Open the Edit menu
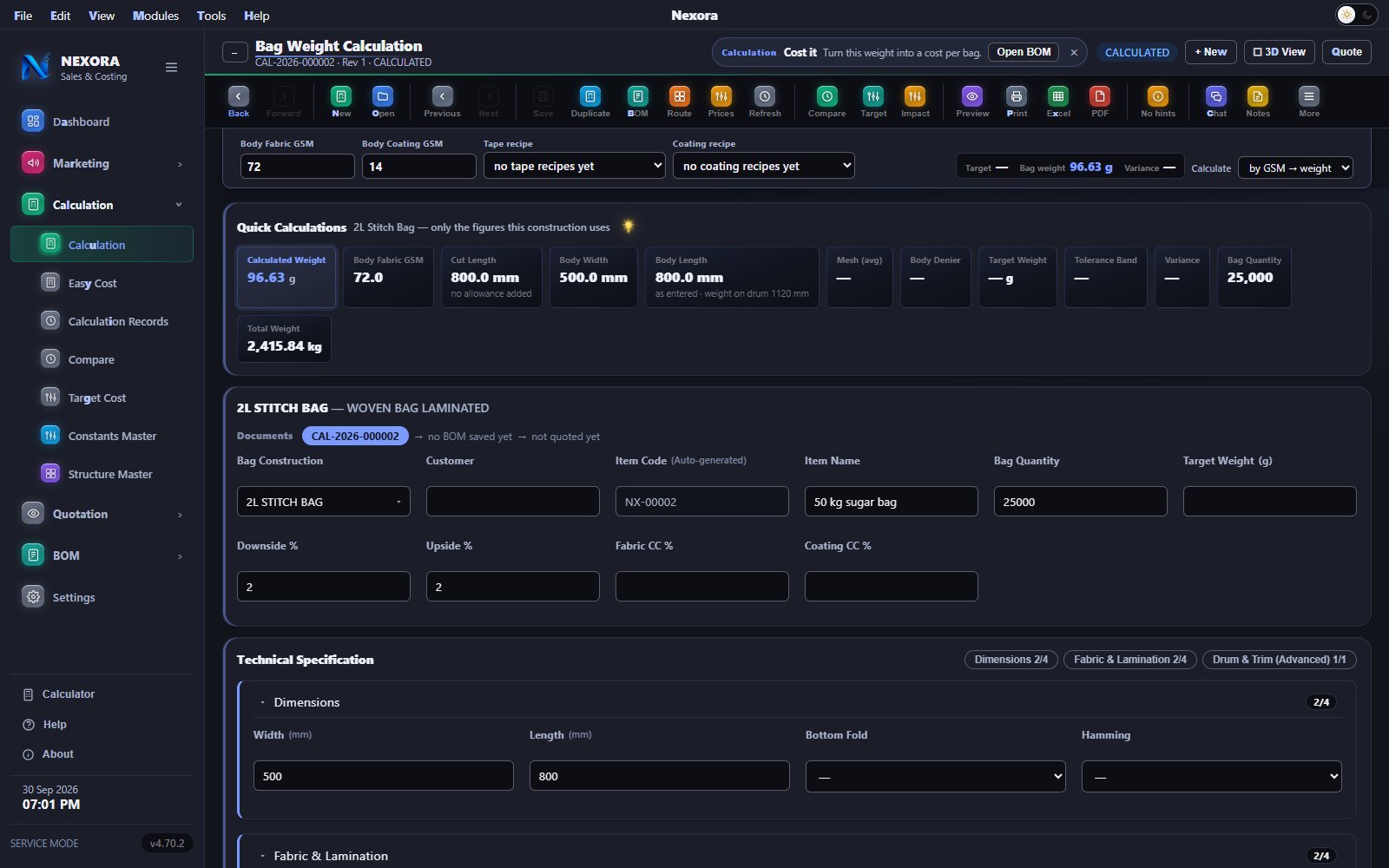This screenshot has width=1389, height=868. (60, 16)
